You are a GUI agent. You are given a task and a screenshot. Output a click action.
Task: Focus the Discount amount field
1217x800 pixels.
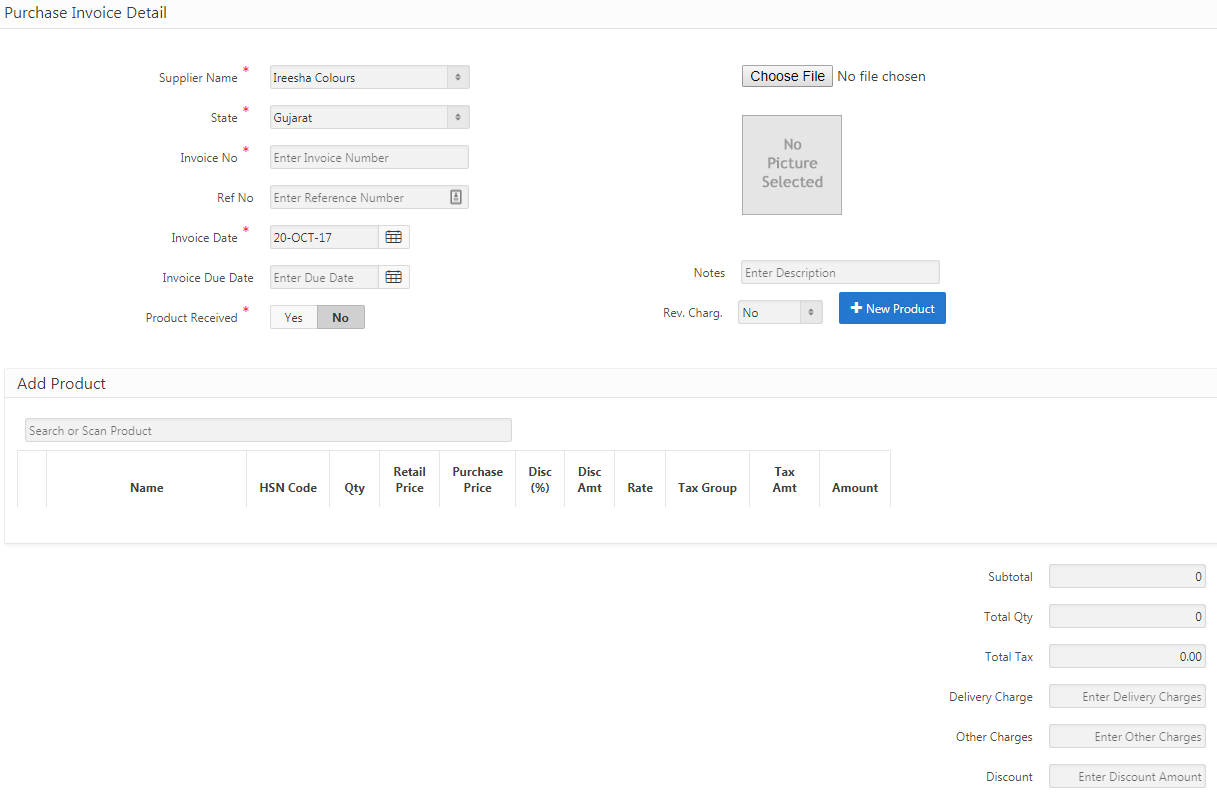(x=1127, y=776)
